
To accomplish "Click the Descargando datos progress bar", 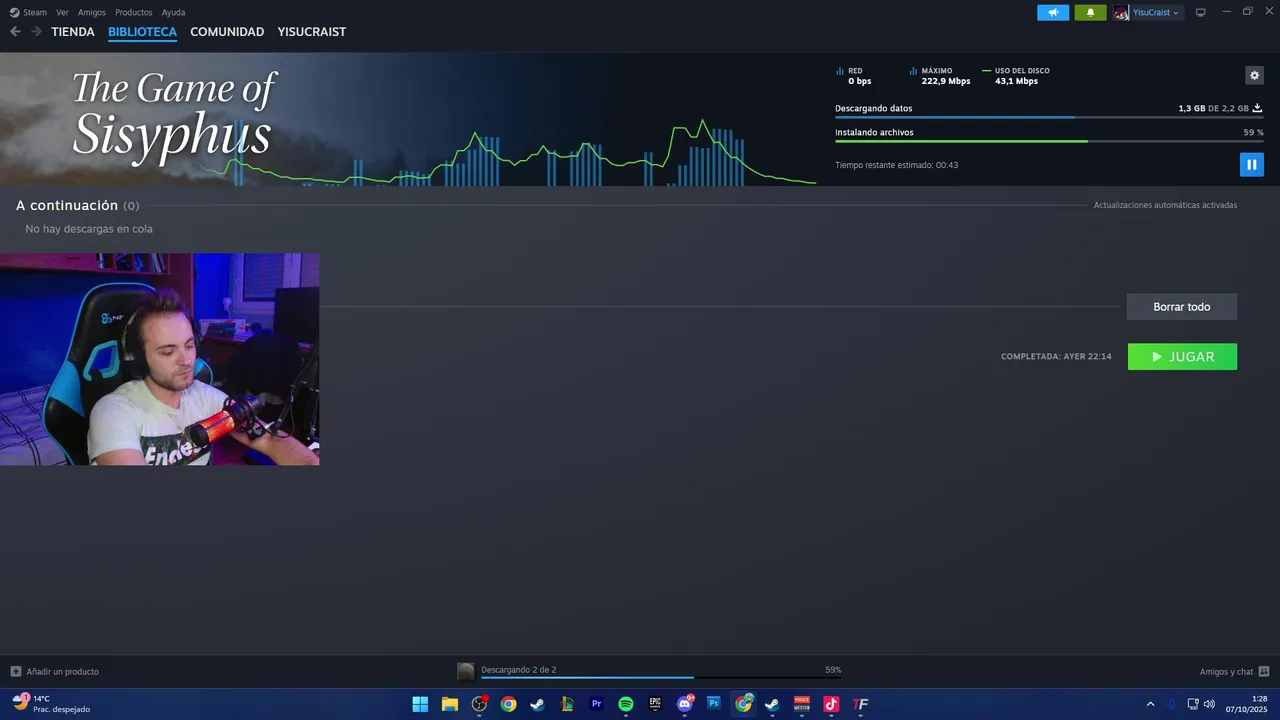I will click(x=1049, y=118).
